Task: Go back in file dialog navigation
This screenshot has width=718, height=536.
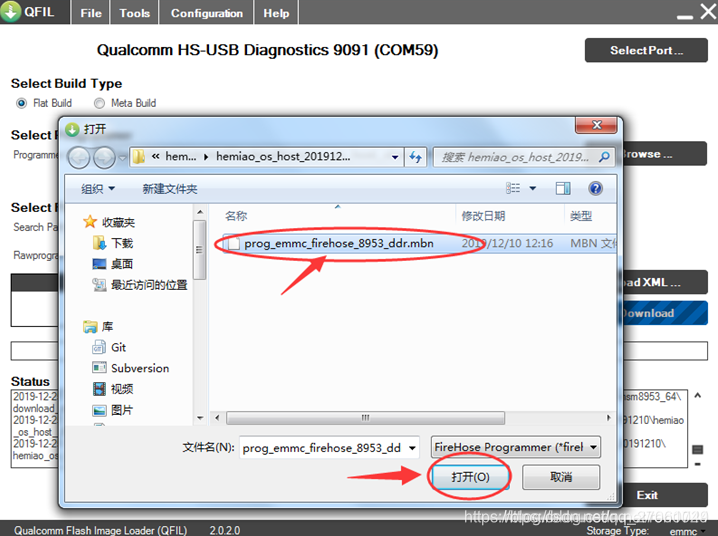Action: click(79, 158)
